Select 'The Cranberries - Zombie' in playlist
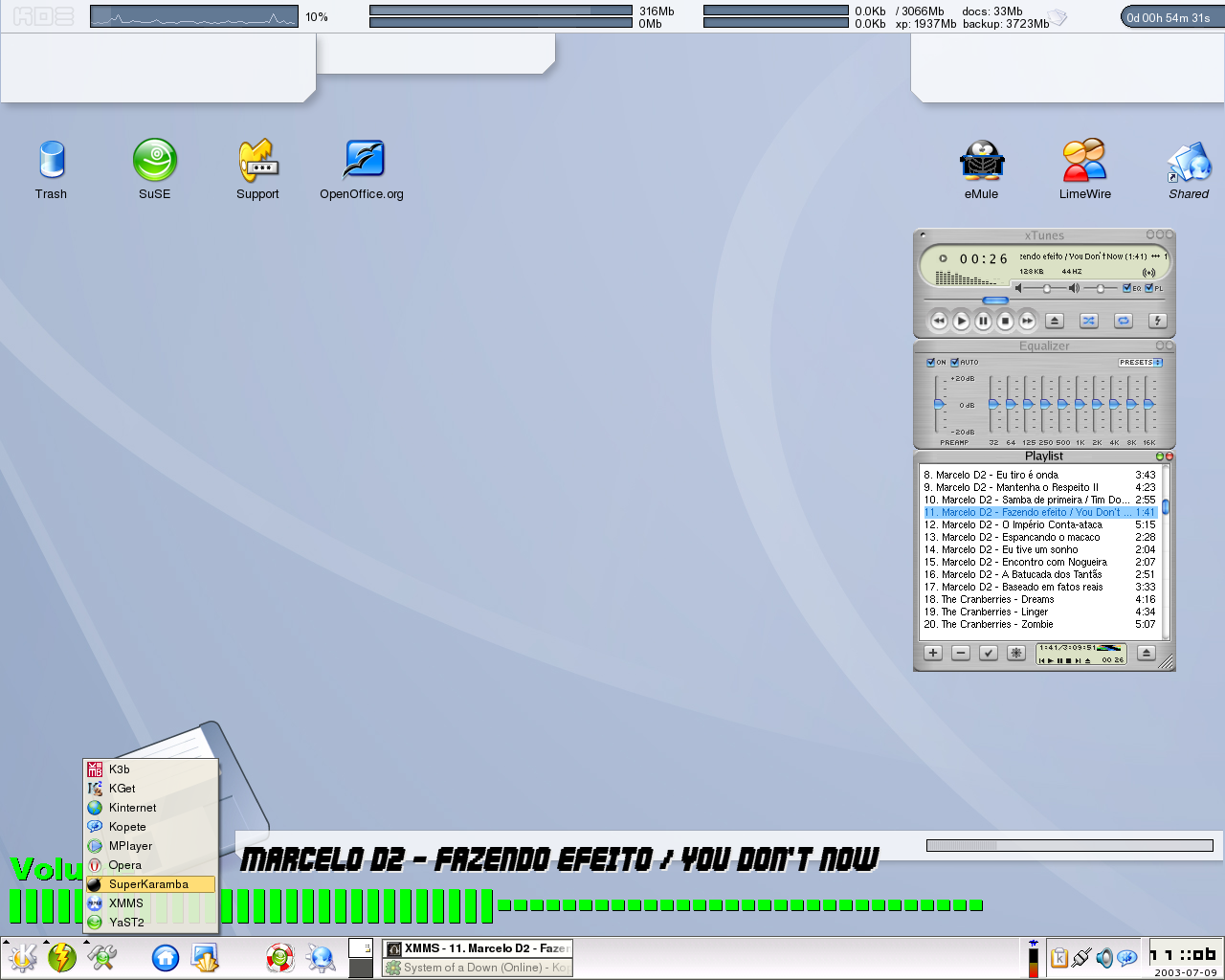The height and width of the screenshot is (980, 1225). tap(1039, 624)
